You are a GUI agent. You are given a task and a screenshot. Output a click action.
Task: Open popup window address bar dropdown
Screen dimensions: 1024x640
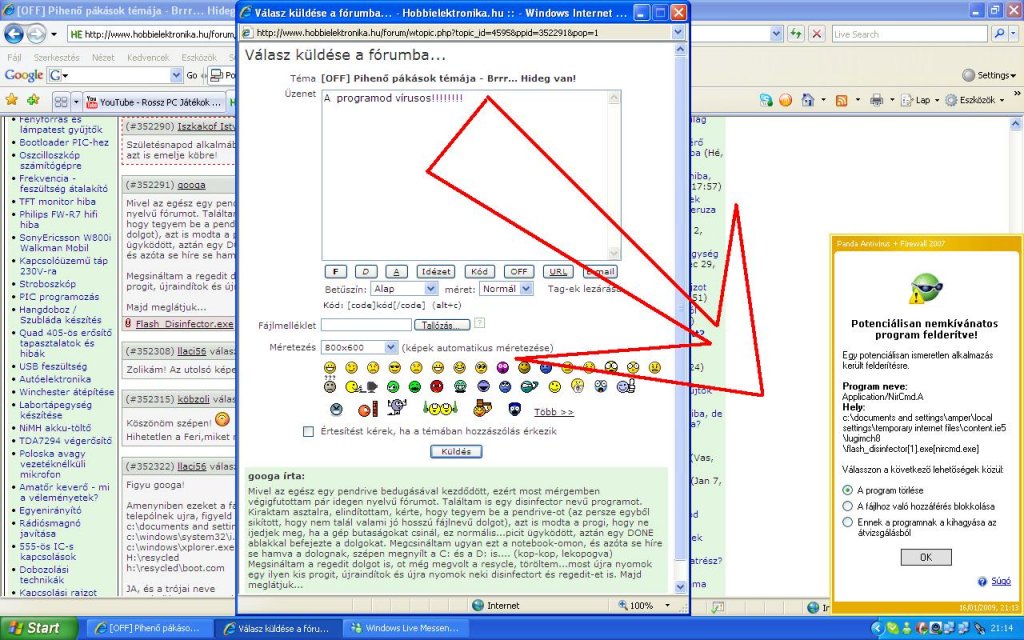click(x=678, y=32)
